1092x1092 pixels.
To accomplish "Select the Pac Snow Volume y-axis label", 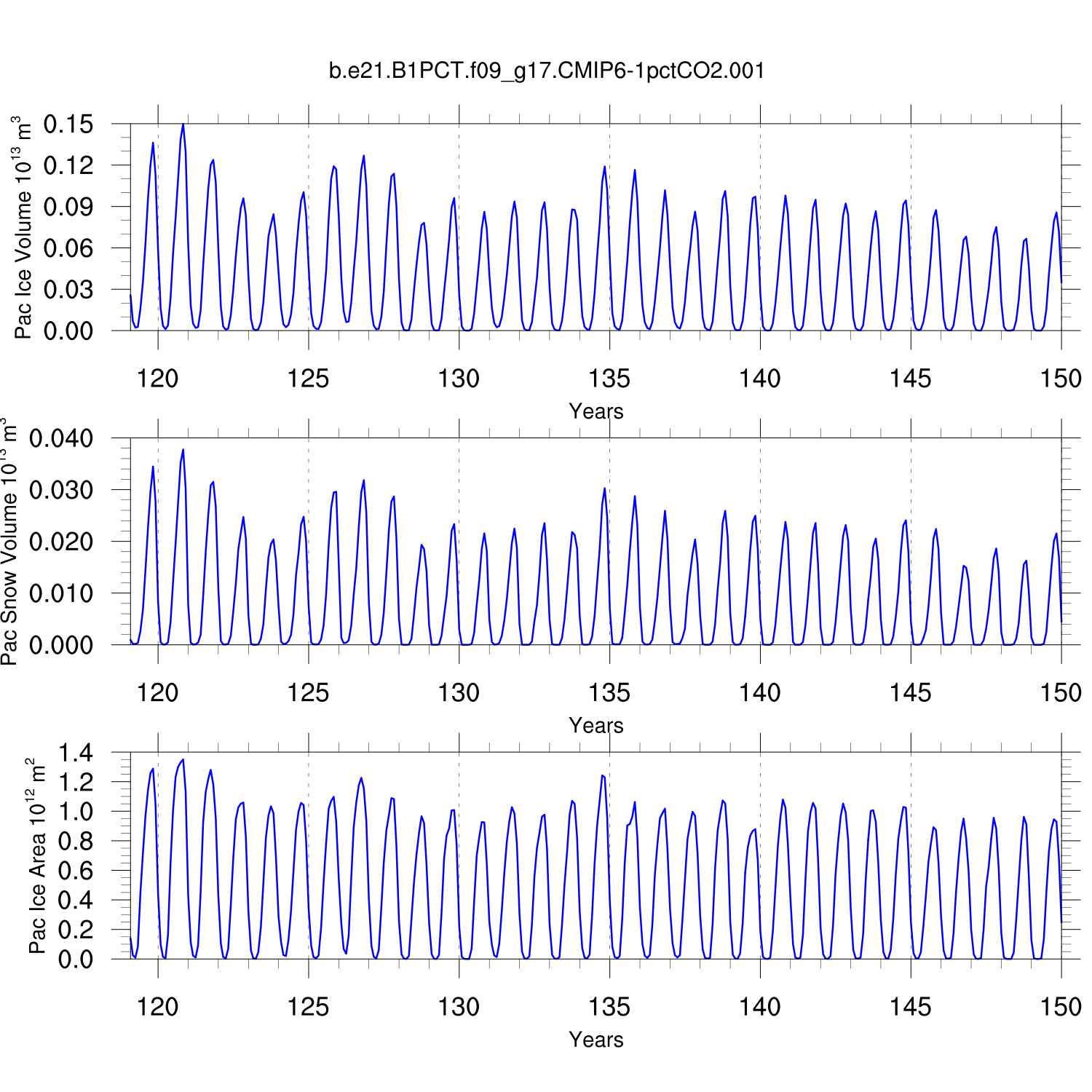I will point(9,542).
